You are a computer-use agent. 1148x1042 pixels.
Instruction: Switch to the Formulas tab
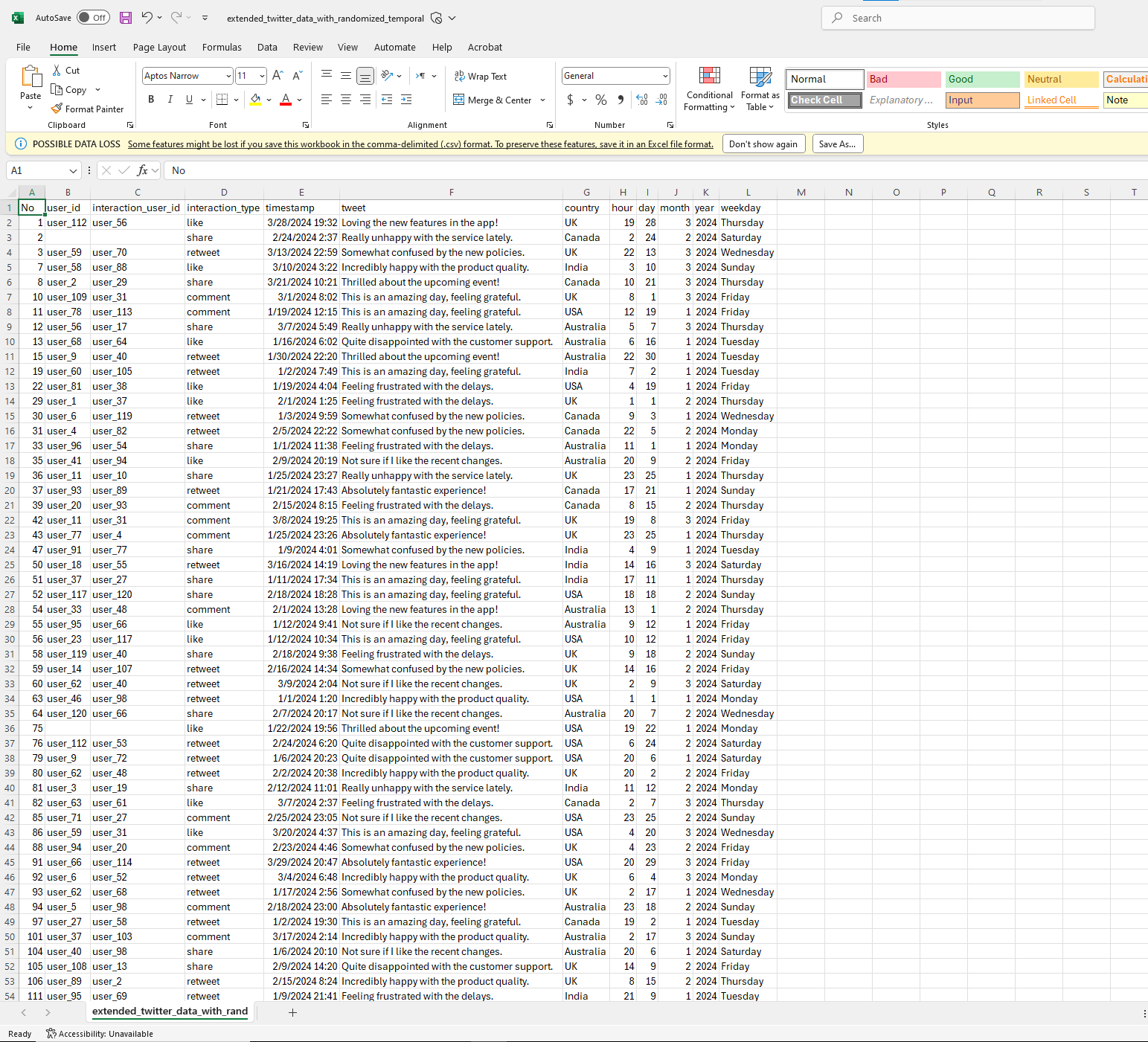[222, 47]
